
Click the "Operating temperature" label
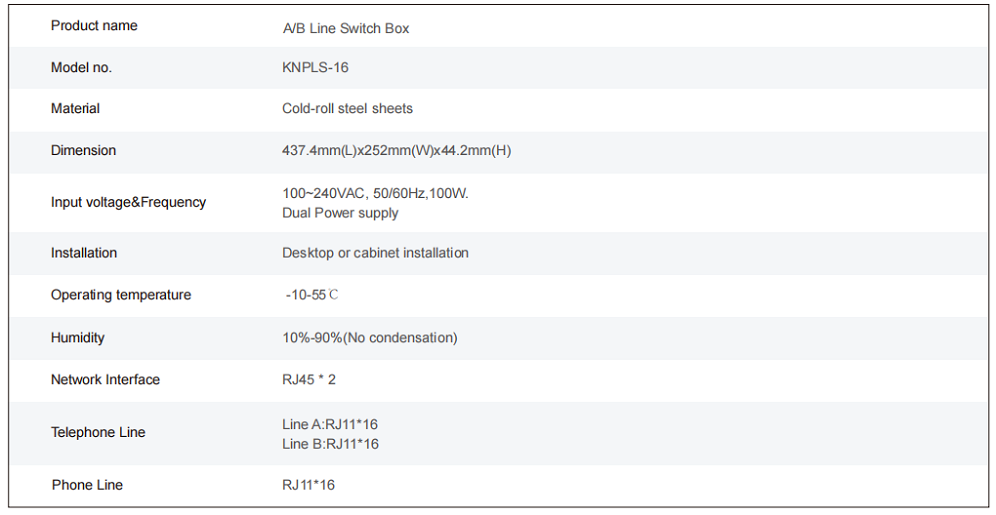[121, 295]
